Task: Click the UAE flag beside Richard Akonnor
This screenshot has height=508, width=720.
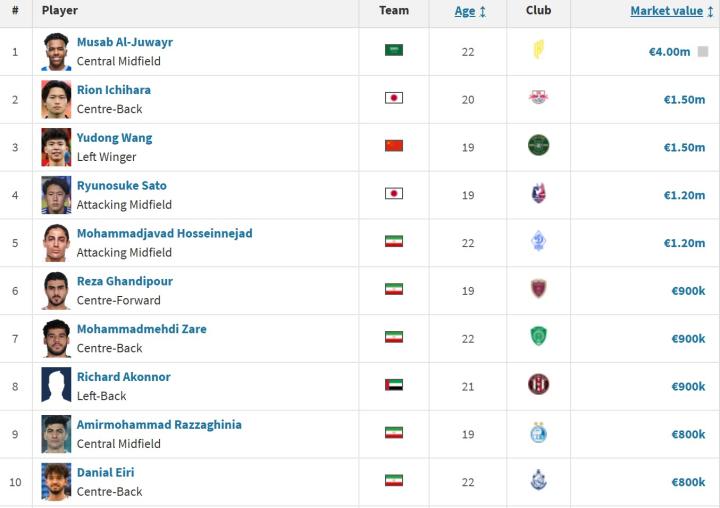Action: pyautogui.click(x=394, y=385)
